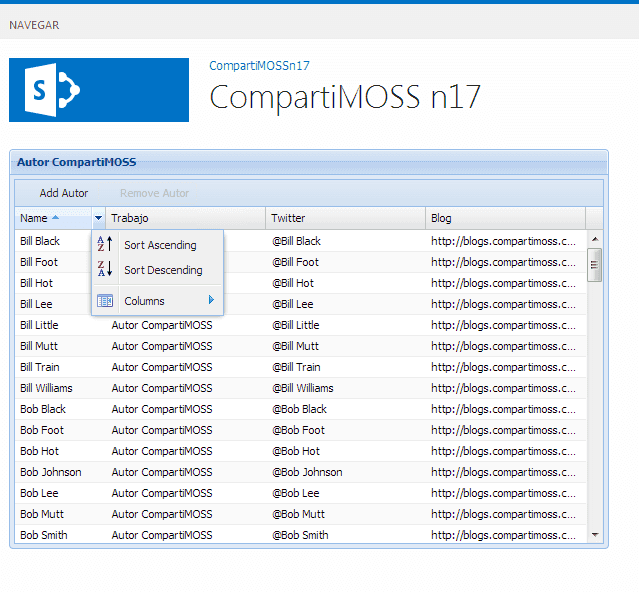
Task: Follow the CompartiMOSSn17 breadcrumb link
Action: pyautogui.click(x=259, y=66)
